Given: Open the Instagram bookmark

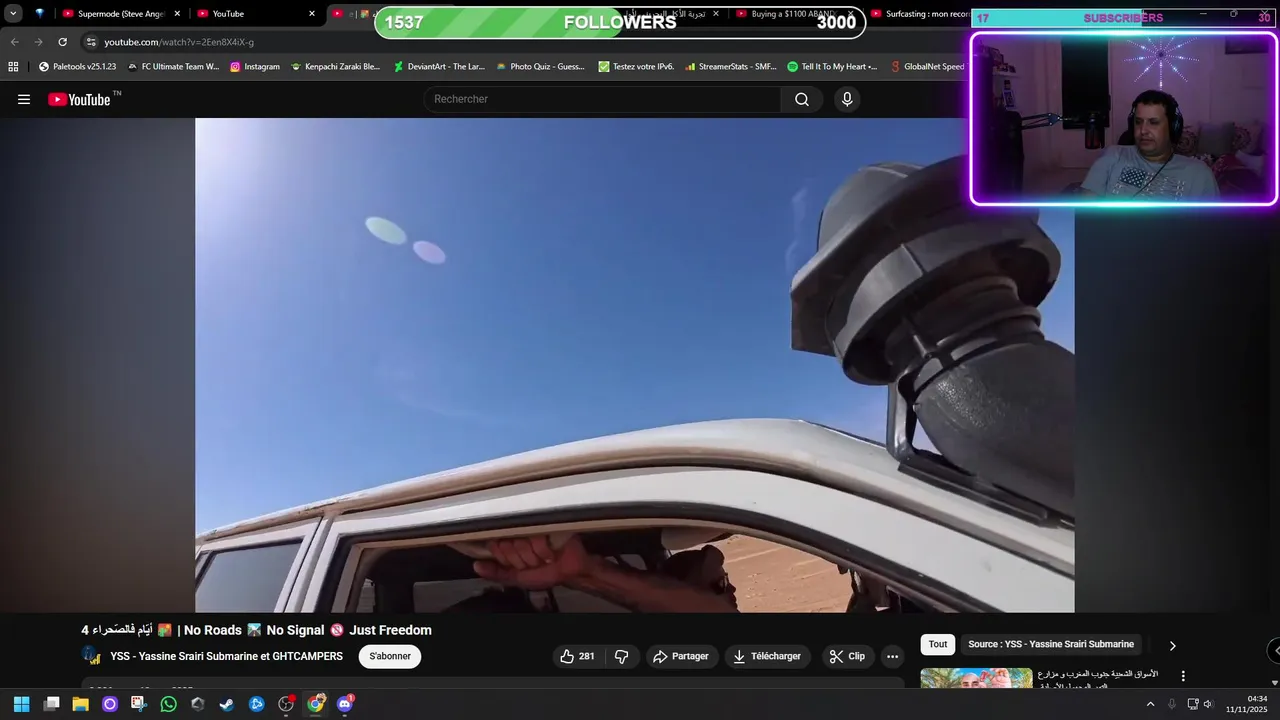Looking at the screenshot, I should pyautogui.click(x=255, y=67).
